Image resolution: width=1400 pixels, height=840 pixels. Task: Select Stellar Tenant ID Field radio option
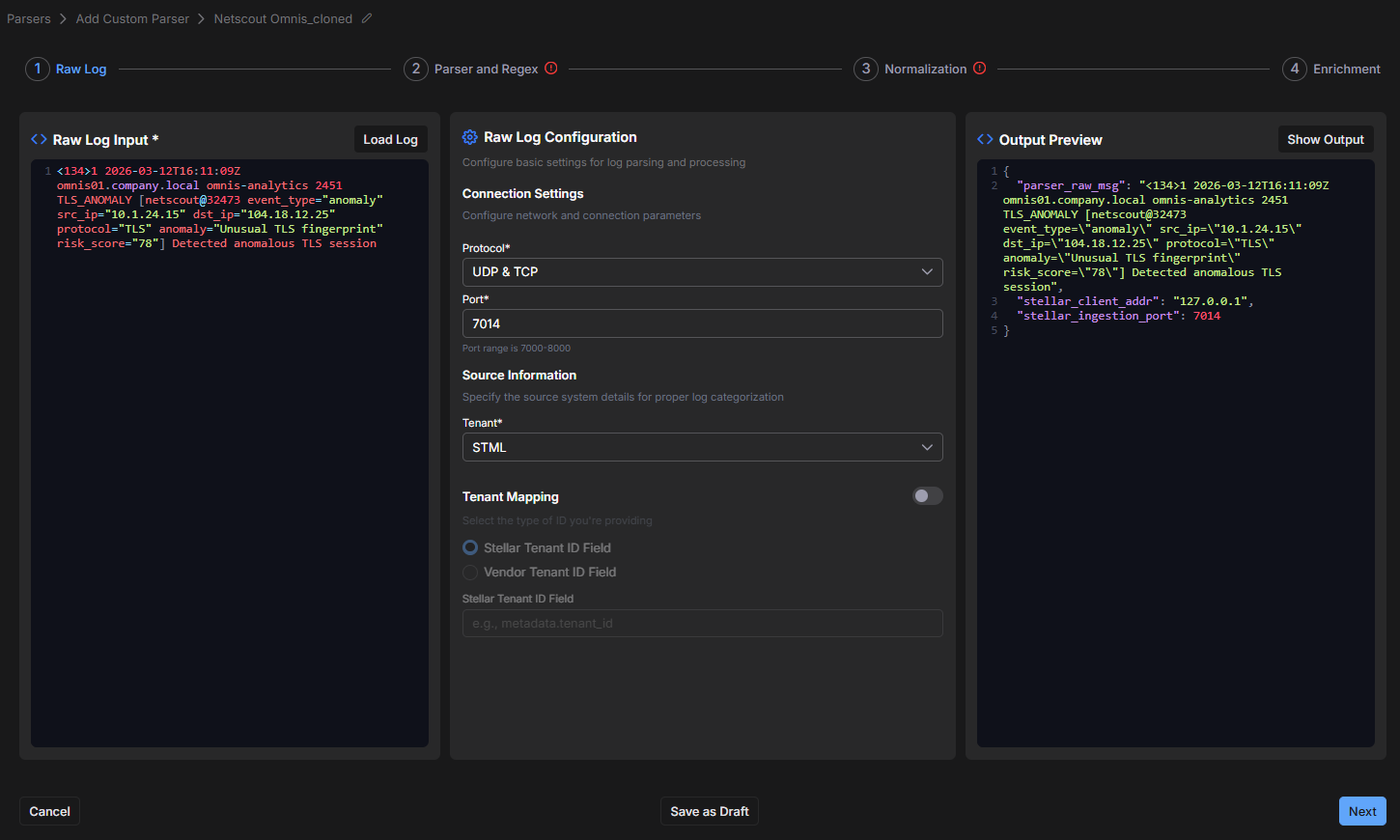click(470, 547)
